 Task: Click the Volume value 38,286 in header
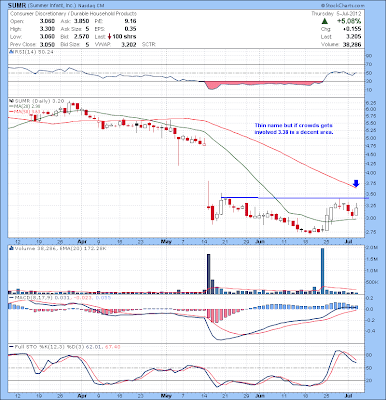[351, 45]
